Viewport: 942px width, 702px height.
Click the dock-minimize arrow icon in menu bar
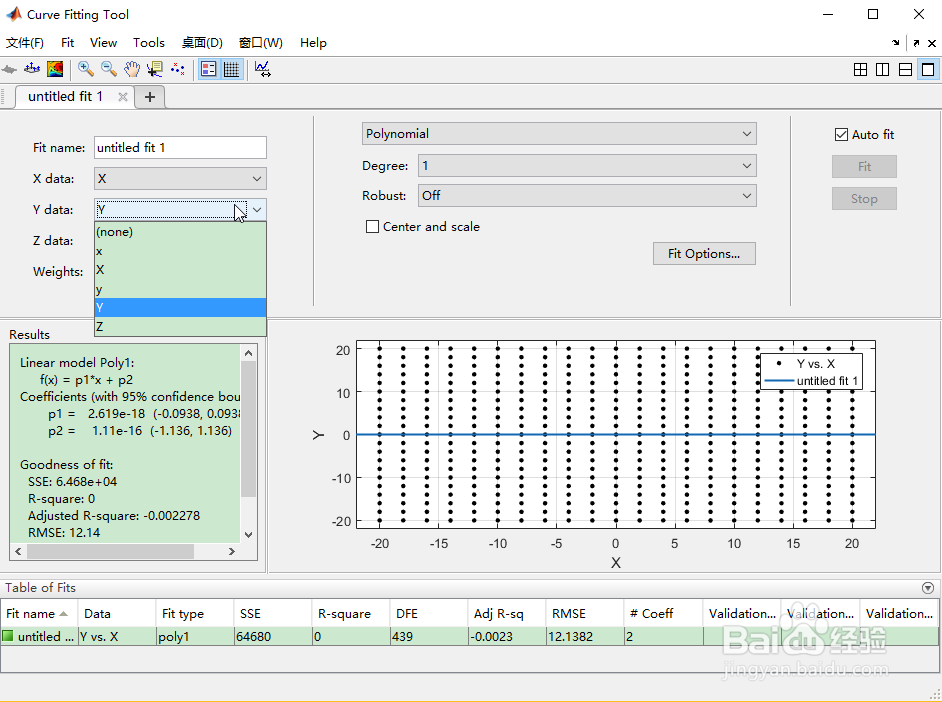pyautogui.click(x=896, y=43)
